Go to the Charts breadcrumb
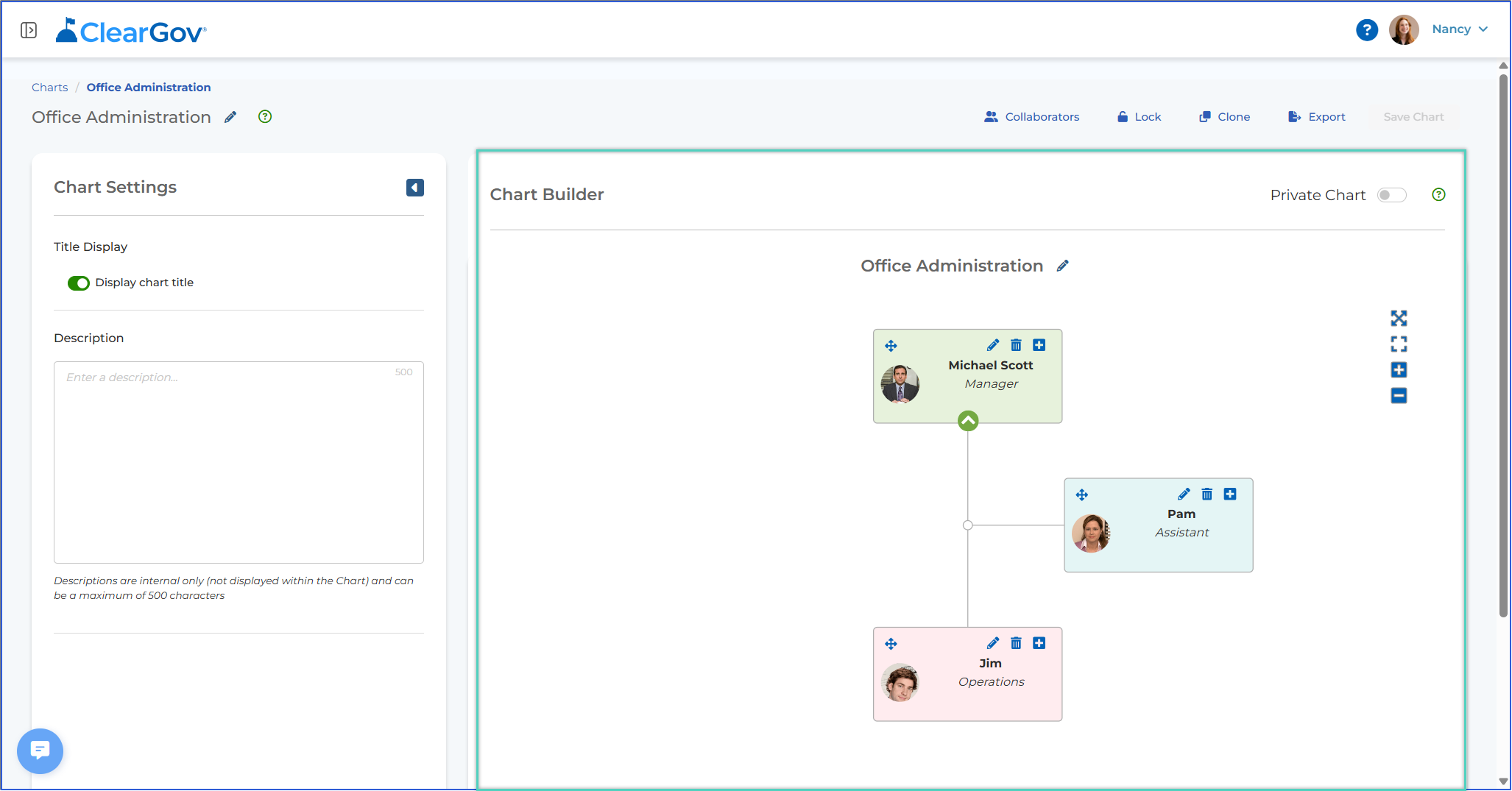Viewport: 1512px width, 791px height. coord(49,88)
